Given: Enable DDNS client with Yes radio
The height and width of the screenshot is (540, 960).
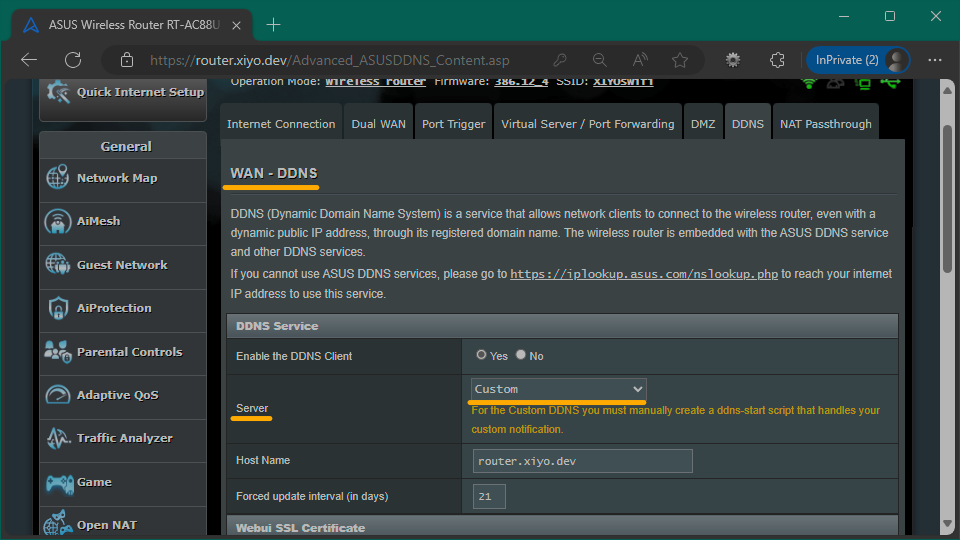Looking at the screenshot, I should click(482, 355).
